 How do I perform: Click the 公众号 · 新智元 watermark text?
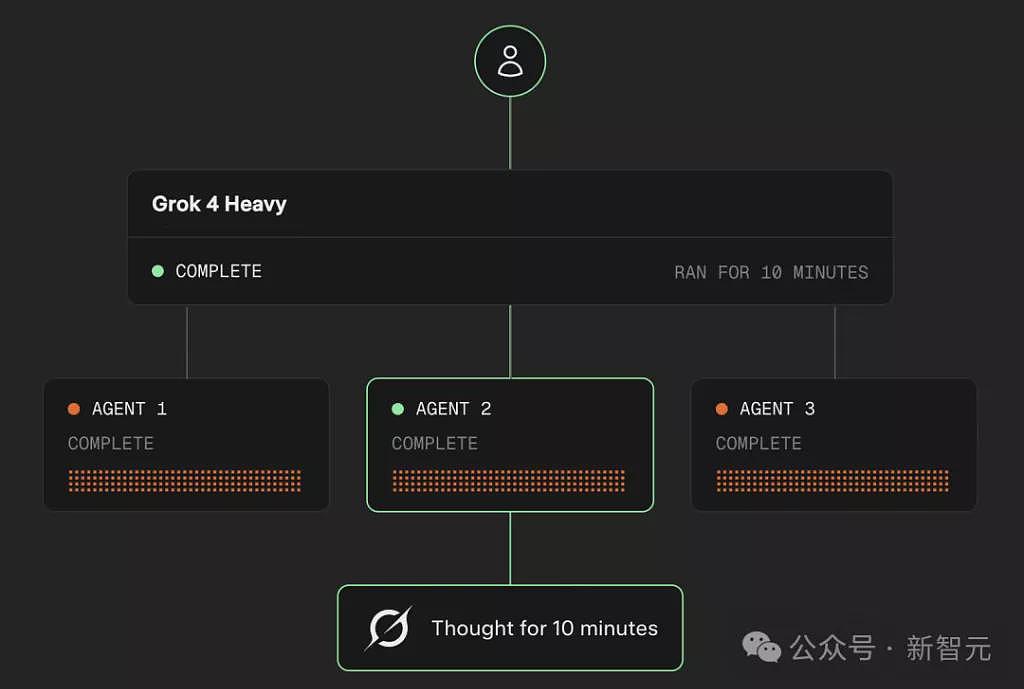point(890,648)
